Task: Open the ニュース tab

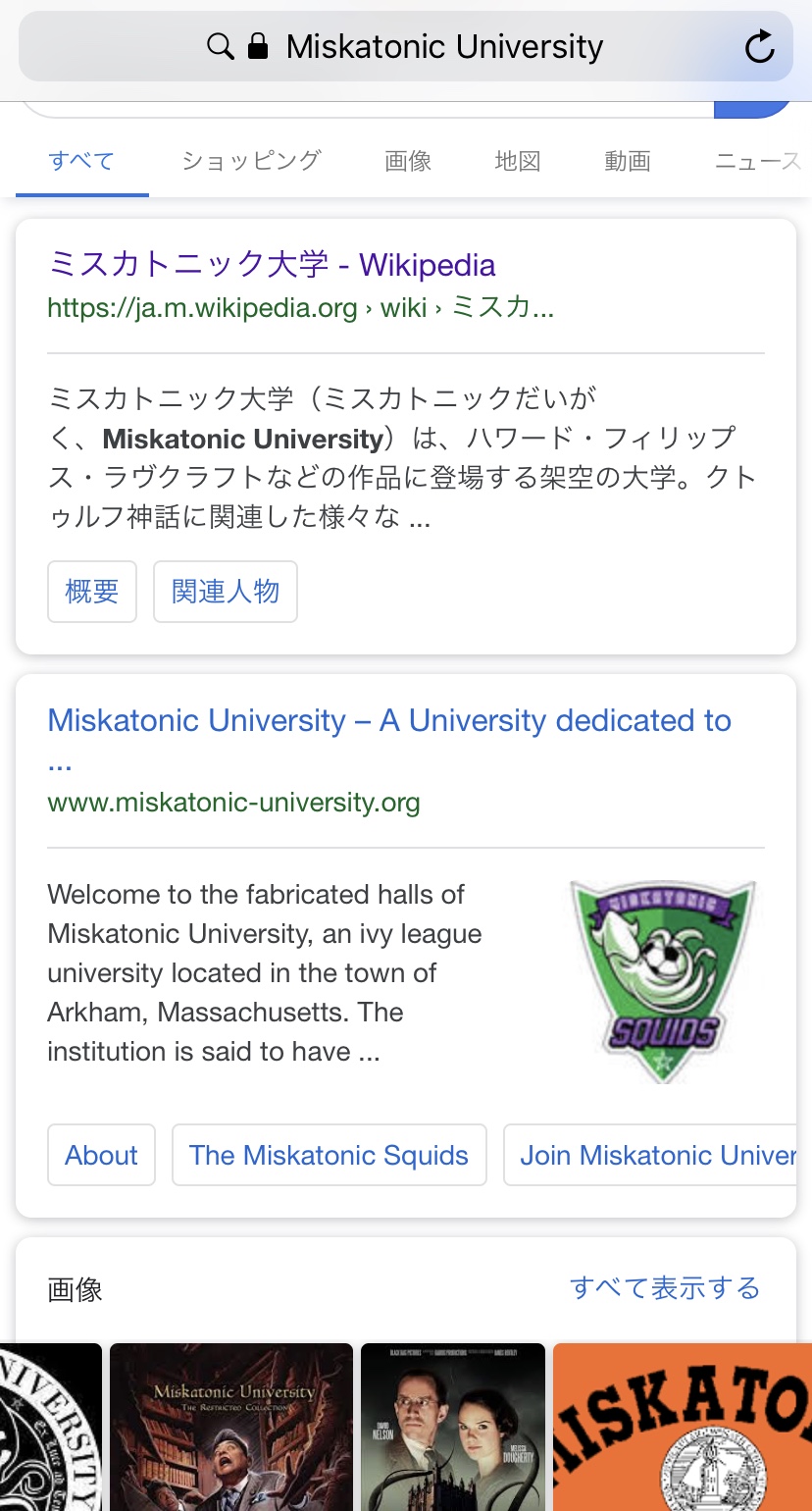Action: pyautogui.click(x=757, y=161)
